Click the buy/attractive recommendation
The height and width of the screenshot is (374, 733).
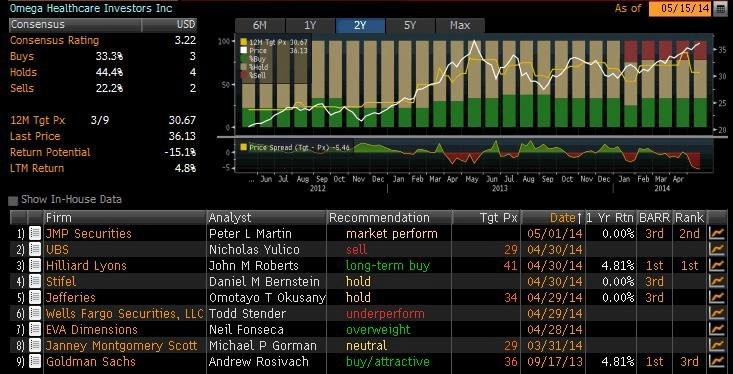pyautogui.click(x=388, y=361)
